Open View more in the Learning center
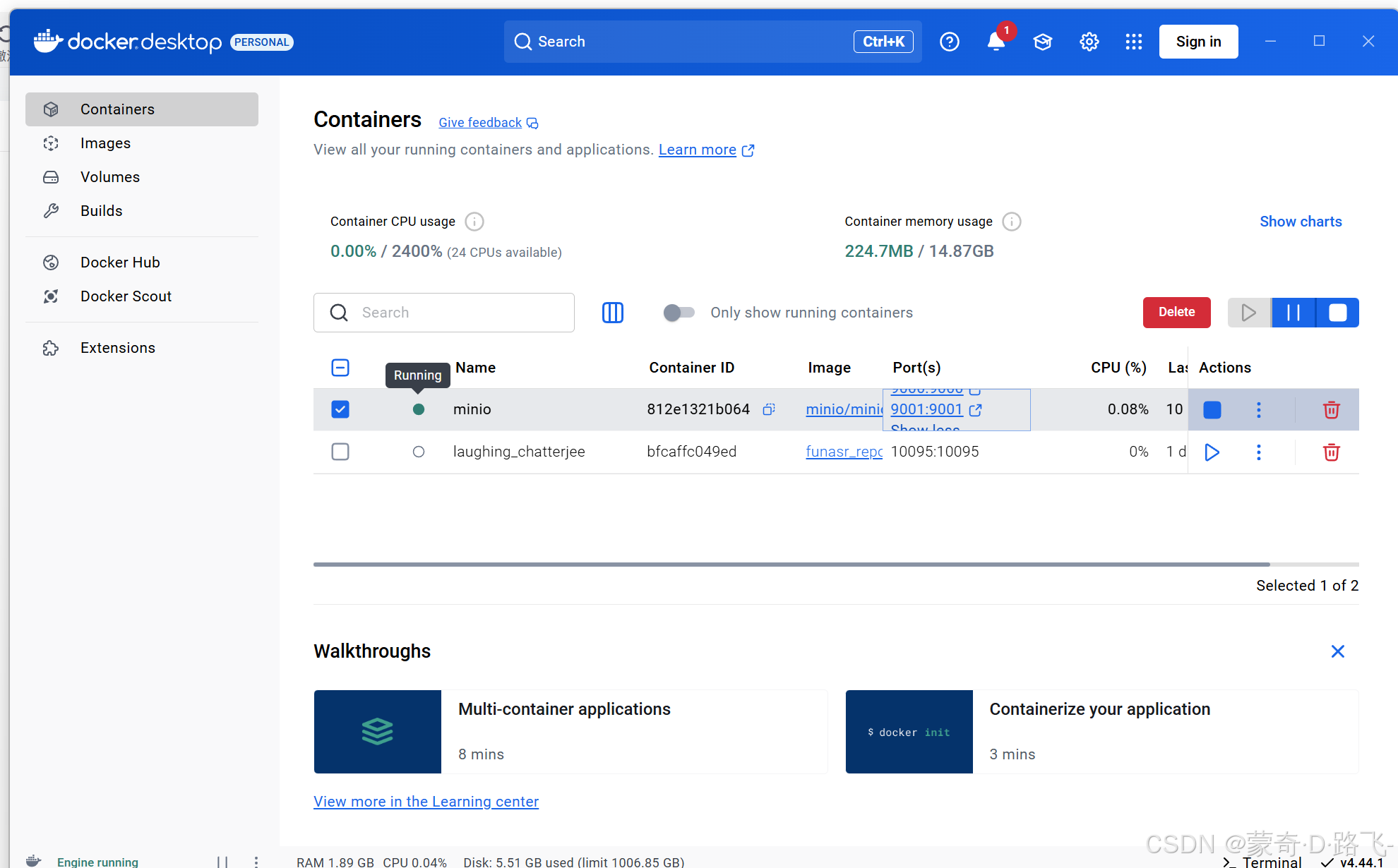The height and width of the screenshot is (868, 1398). (x=426, y=802)
